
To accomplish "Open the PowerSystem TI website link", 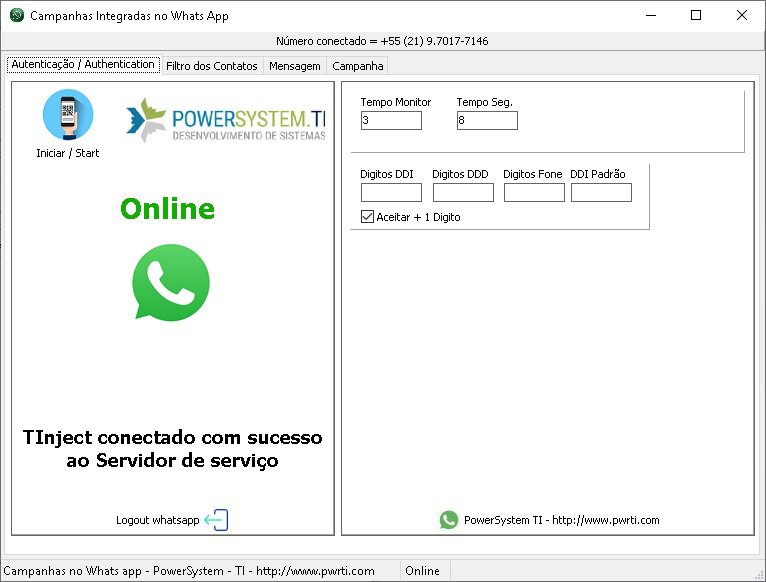I will click(x=561, y=520).
